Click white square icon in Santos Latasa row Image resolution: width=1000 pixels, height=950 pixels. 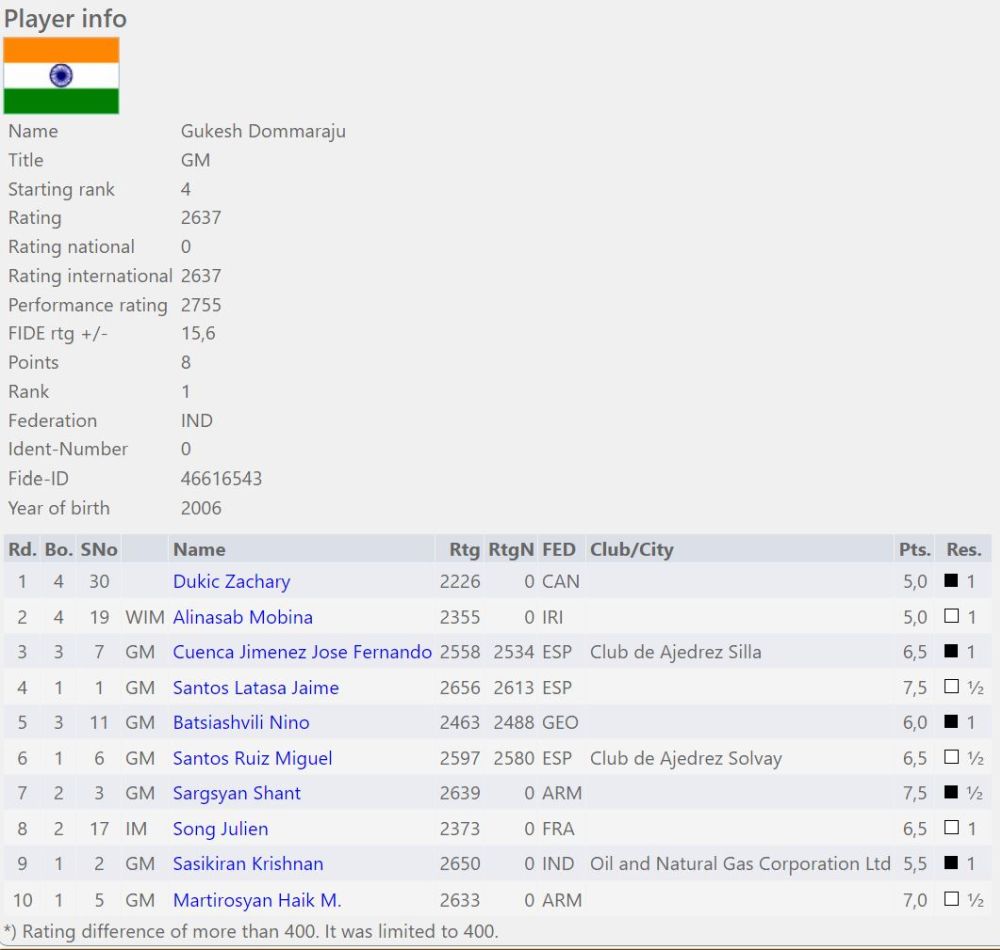tap(951, 687)
